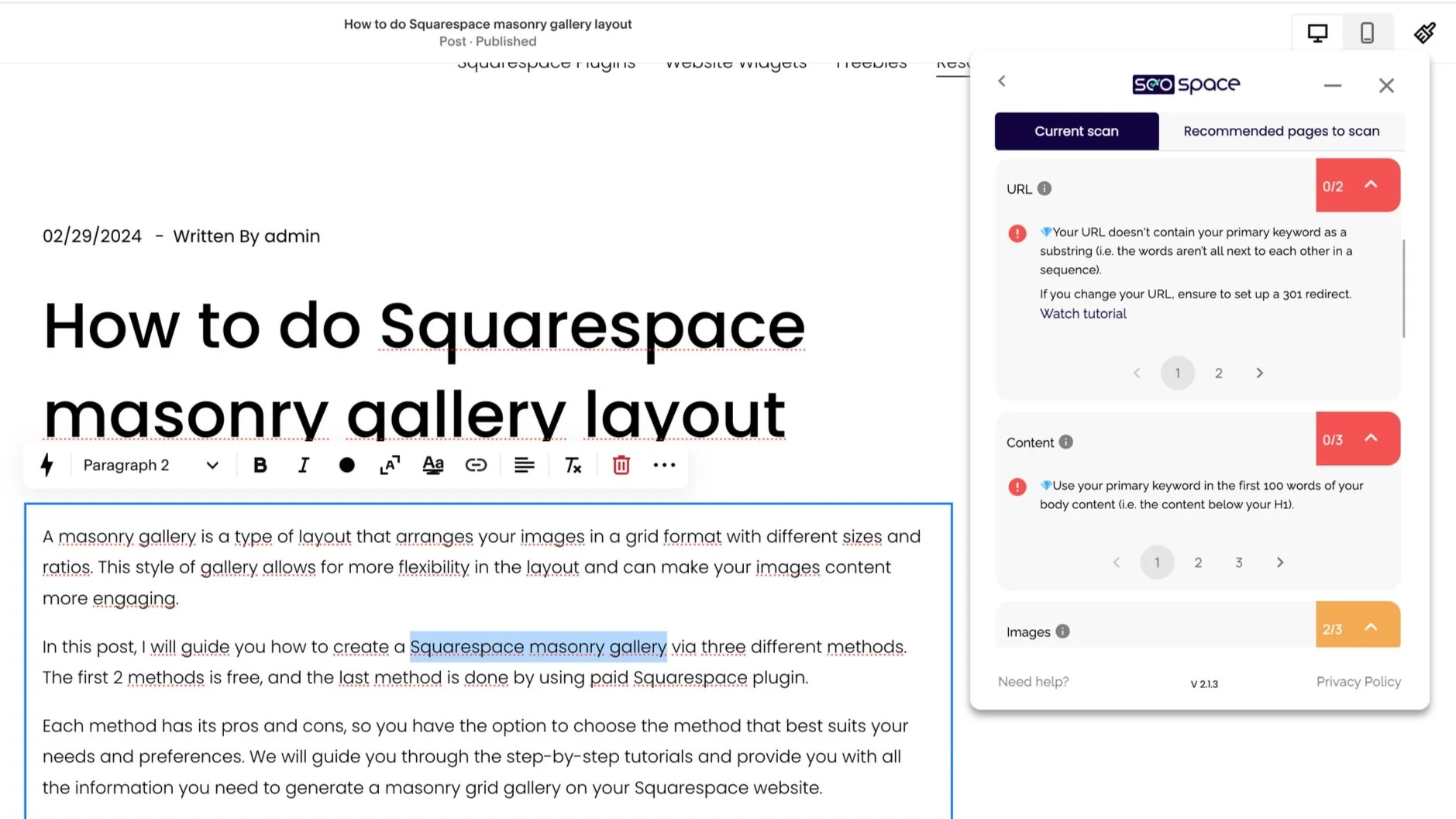Open the Squarespace Plugins nav item

546,64
